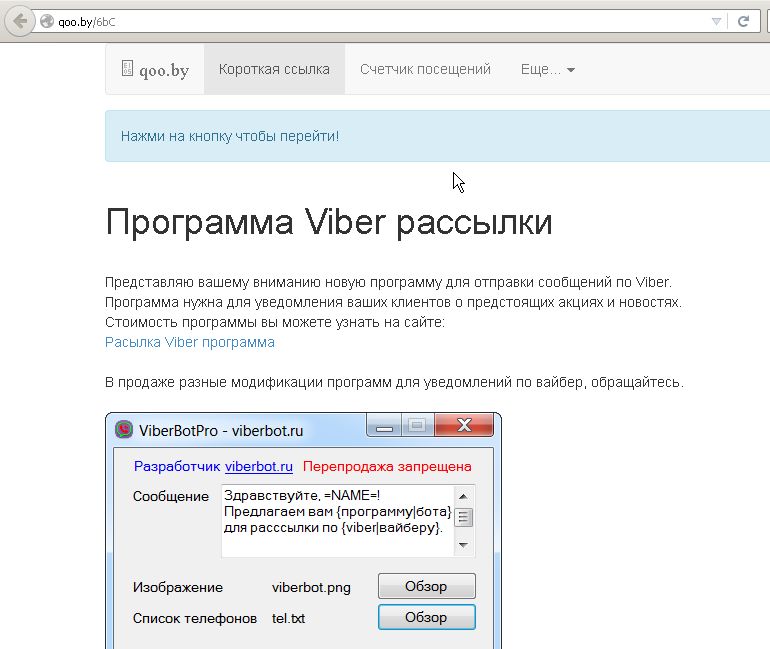Image resolution: width=770 pixels, height=649 pixels.
Task: Reload the page with the refresh icon
Action: pyautogui.click(x=744, y=21)
